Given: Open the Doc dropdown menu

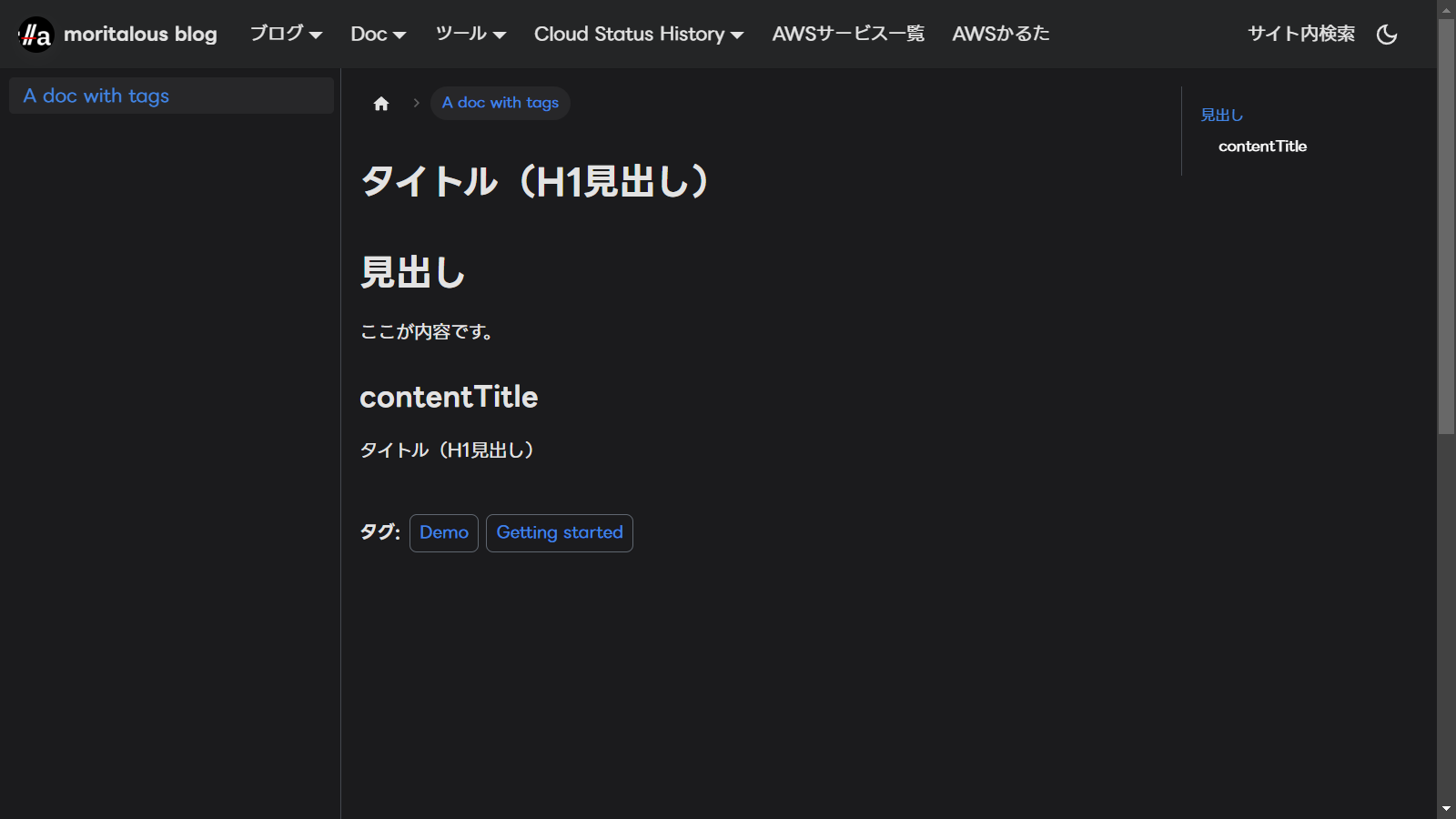Looking at the screenshot, I should pos(378,35).
